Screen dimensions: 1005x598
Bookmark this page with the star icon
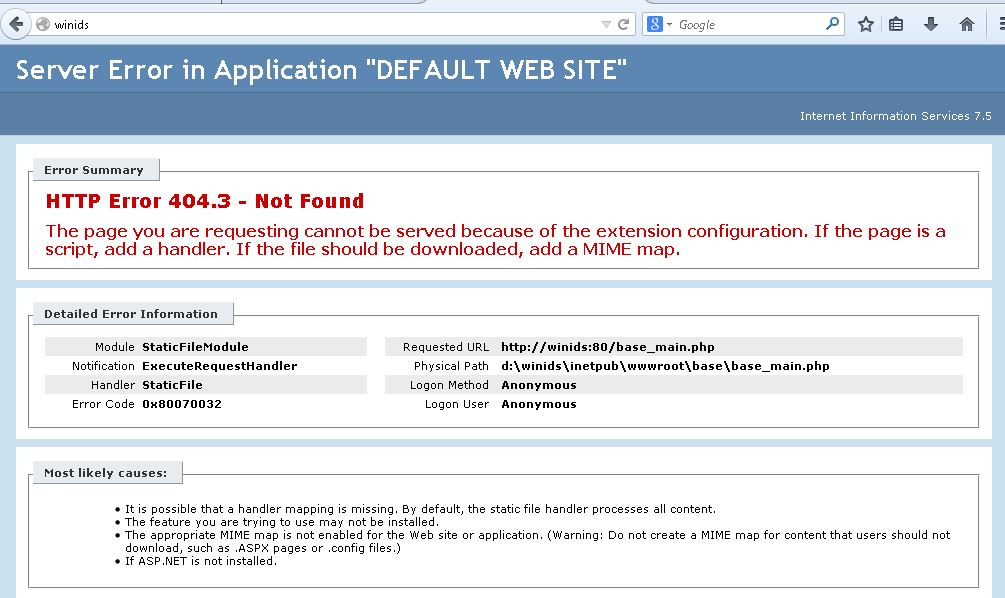pos(866,24)
